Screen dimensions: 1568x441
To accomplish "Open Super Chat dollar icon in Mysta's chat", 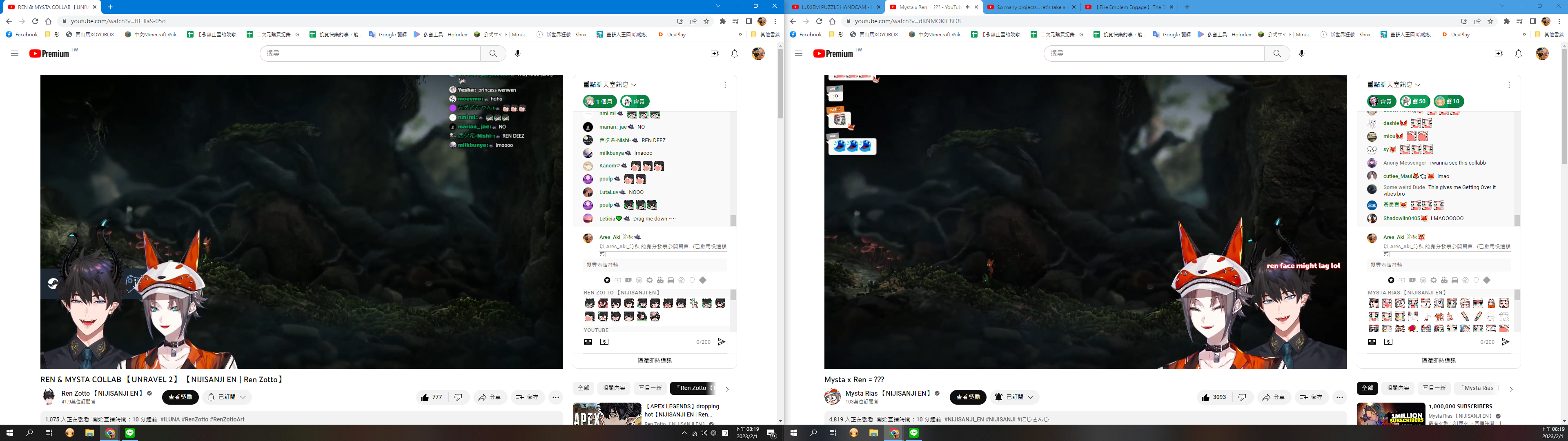I will point(1388,342).
